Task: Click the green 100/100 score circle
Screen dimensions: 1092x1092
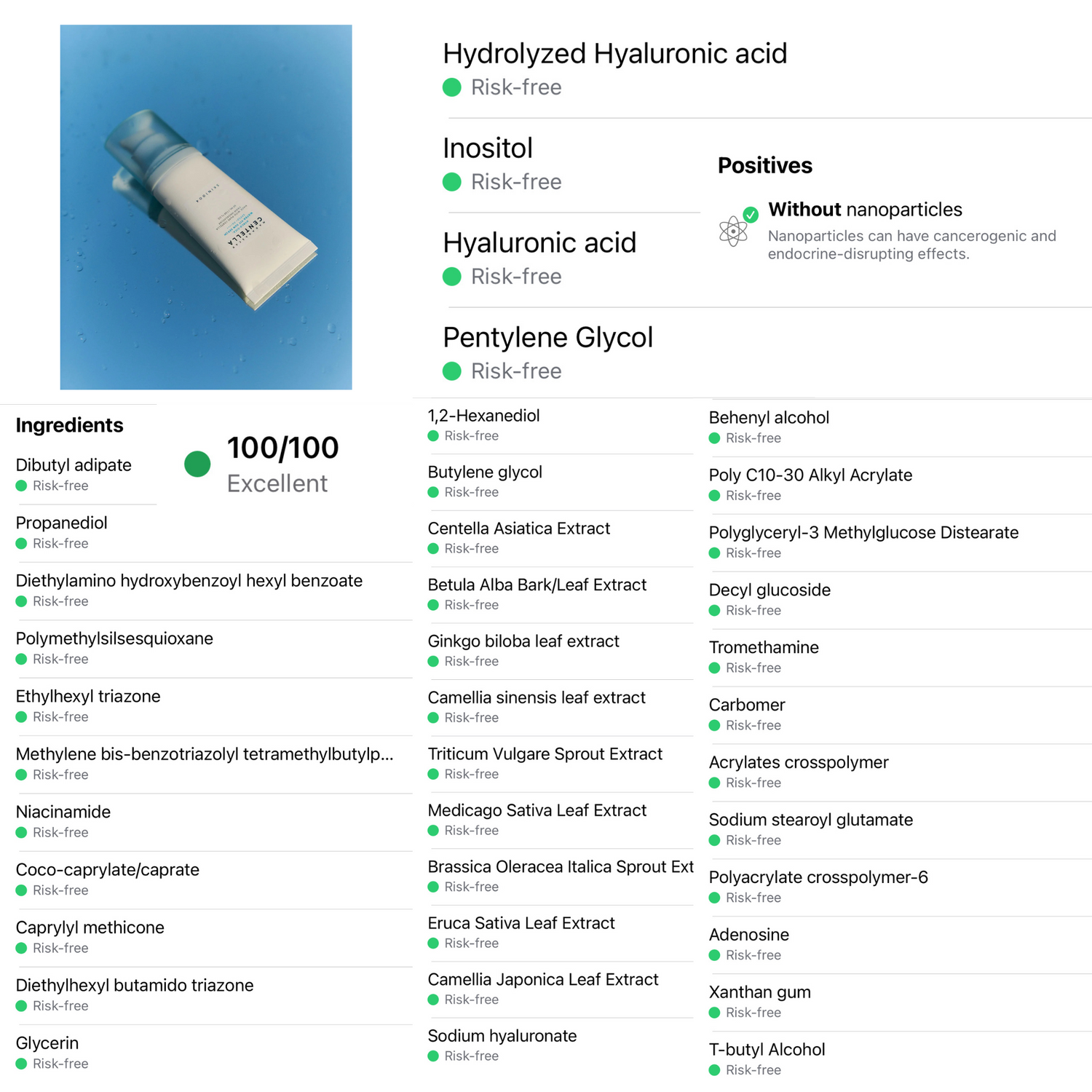Action: (197, 464)
